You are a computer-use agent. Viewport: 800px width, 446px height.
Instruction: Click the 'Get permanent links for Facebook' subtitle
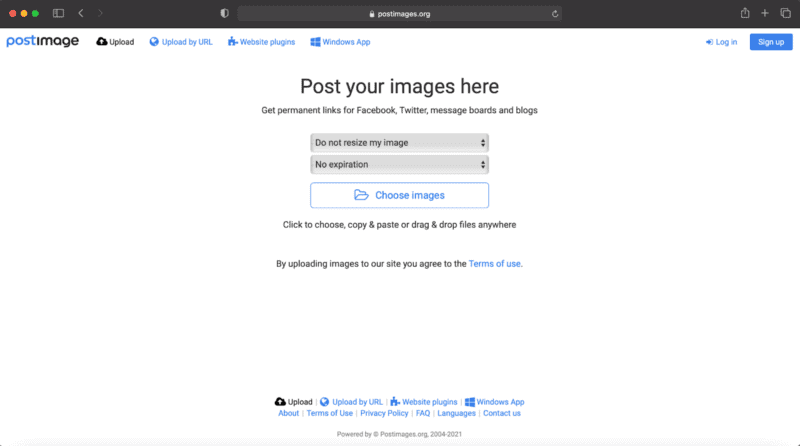[399, 110]
